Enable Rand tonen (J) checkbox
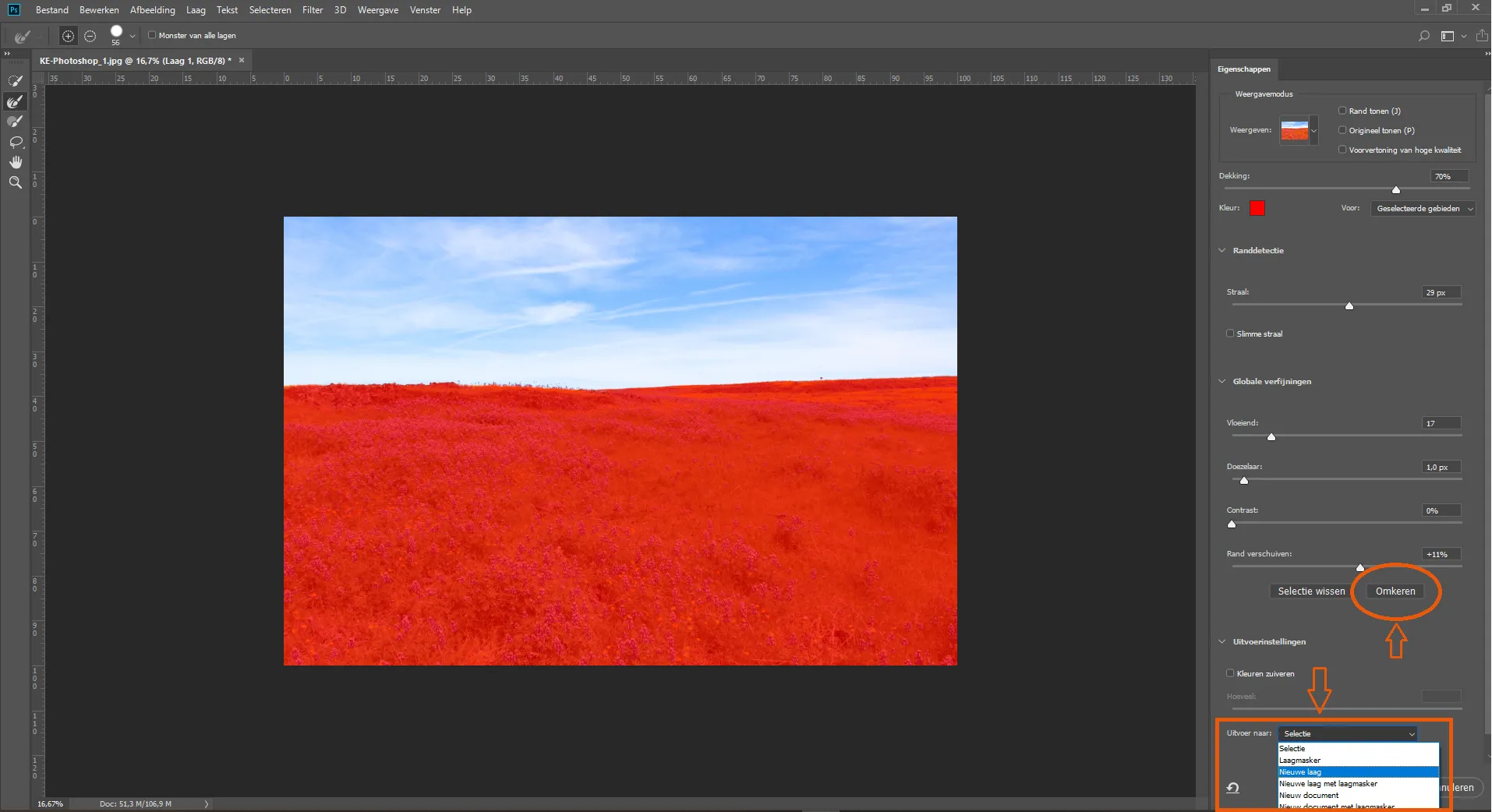Viewport: 1492px width, 812px height. tap(1342, 111)
